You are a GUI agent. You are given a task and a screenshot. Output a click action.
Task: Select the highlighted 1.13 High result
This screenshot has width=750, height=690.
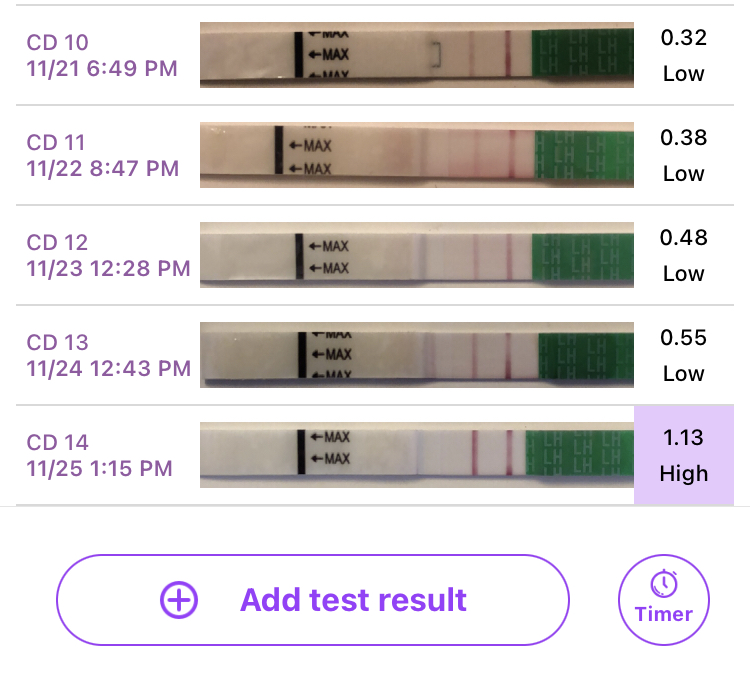(x=684, y=455)
